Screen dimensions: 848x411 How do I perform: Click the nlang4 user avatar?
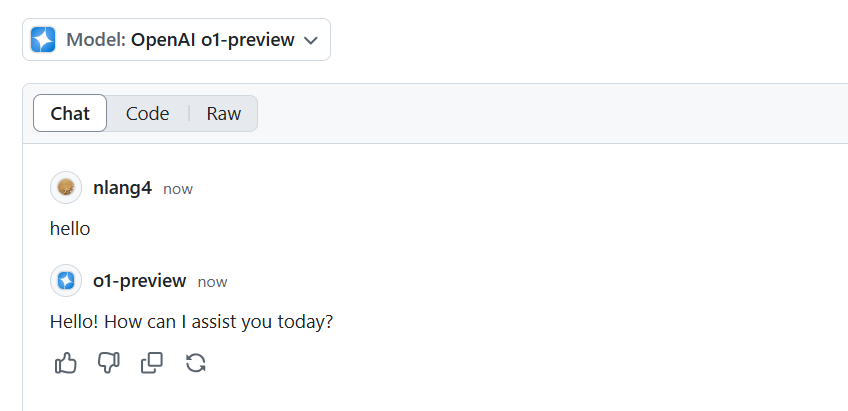[66, 188]
